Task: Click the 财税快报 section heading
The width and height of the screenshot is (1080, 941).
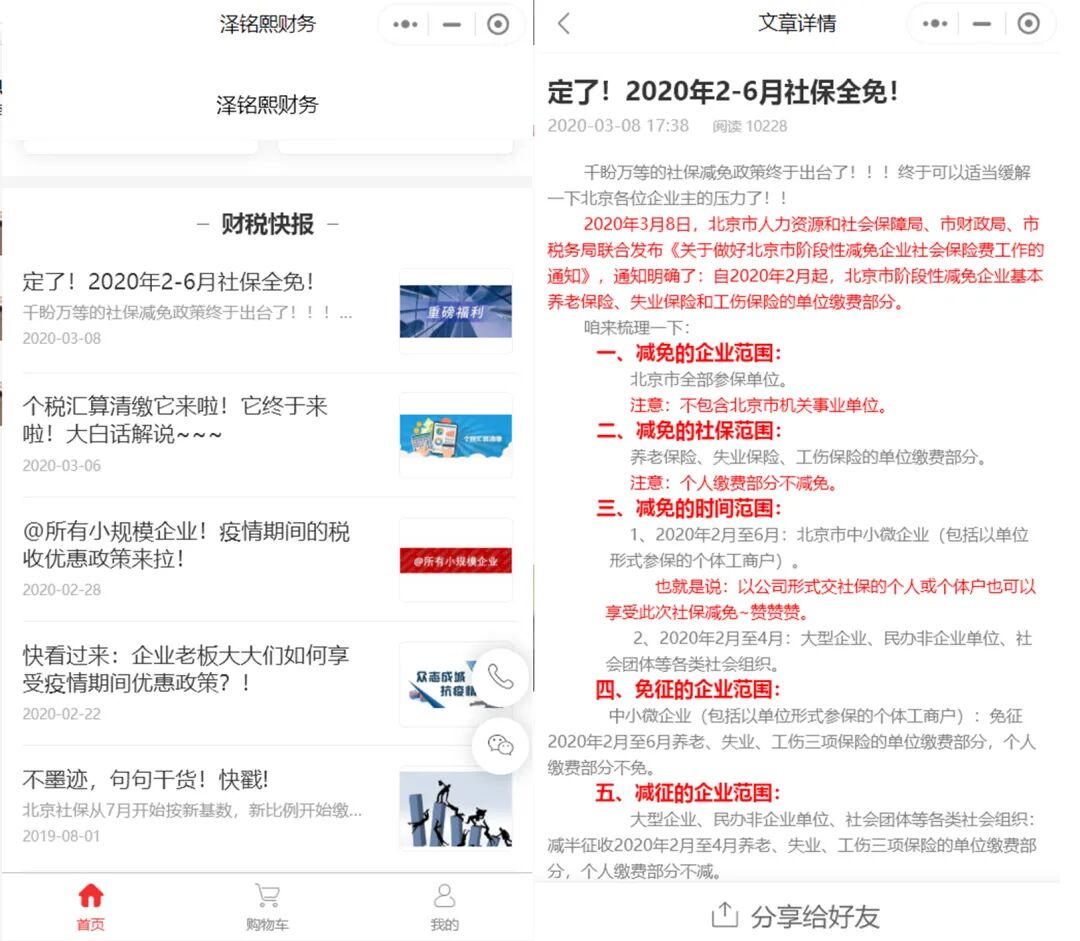Action: pos(267,224)
